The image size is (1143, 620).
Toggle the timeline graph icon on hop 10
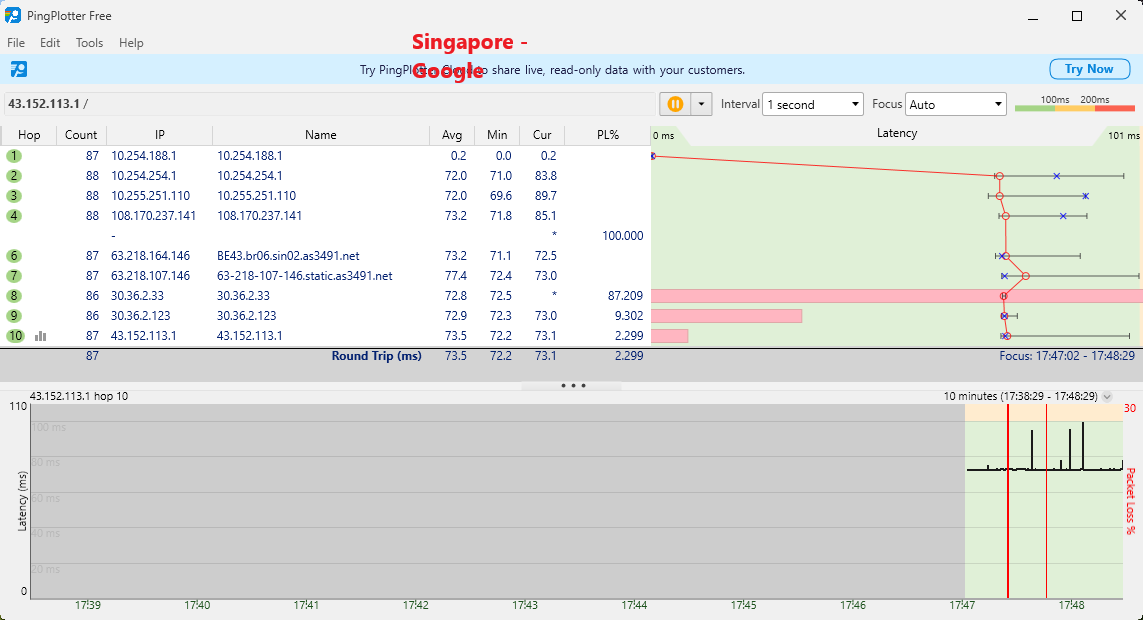(x=41, y=336)
